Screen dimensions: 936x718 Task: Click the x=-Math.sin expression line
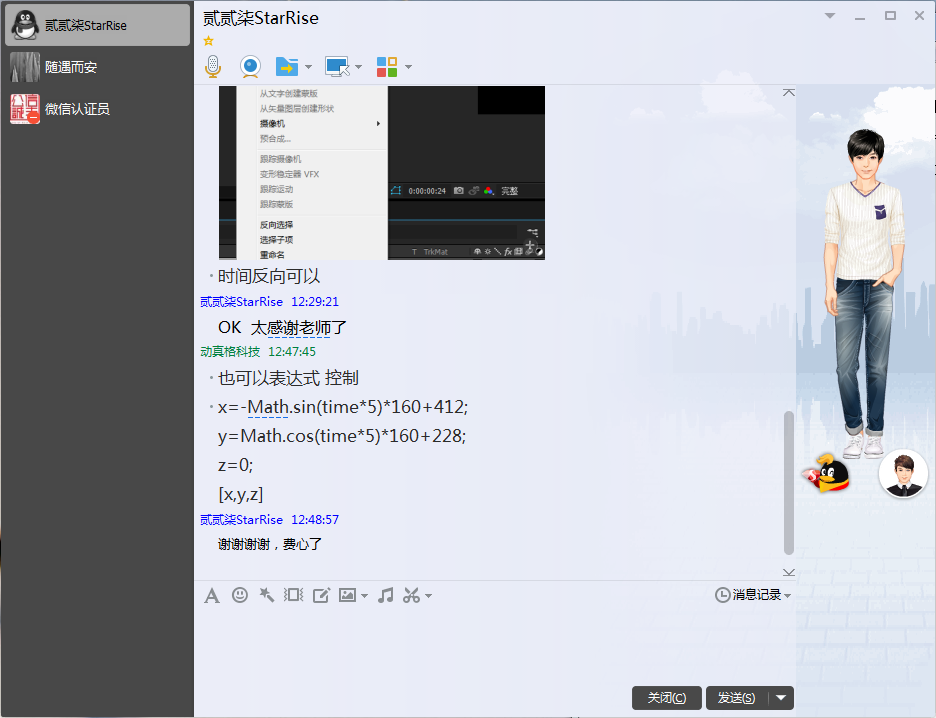[343, 407]
